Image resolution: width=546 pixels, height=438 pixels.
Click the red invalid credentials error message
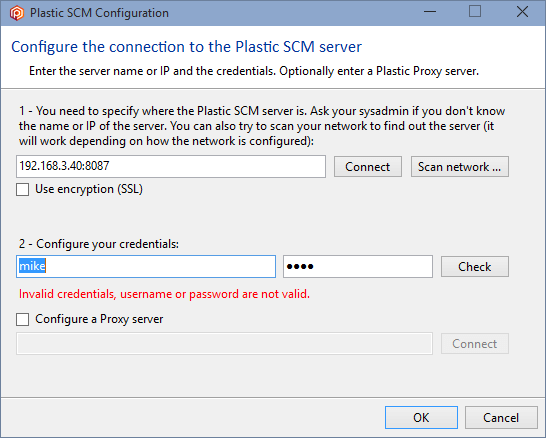164,294
